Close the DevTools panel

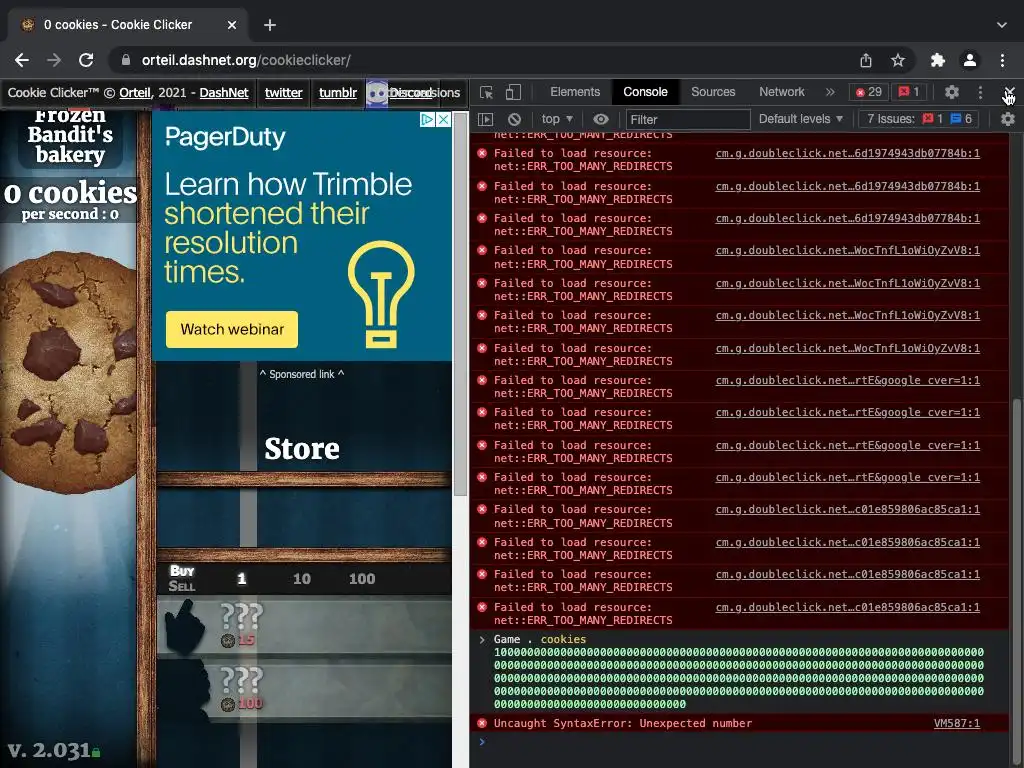(1010, 92)
